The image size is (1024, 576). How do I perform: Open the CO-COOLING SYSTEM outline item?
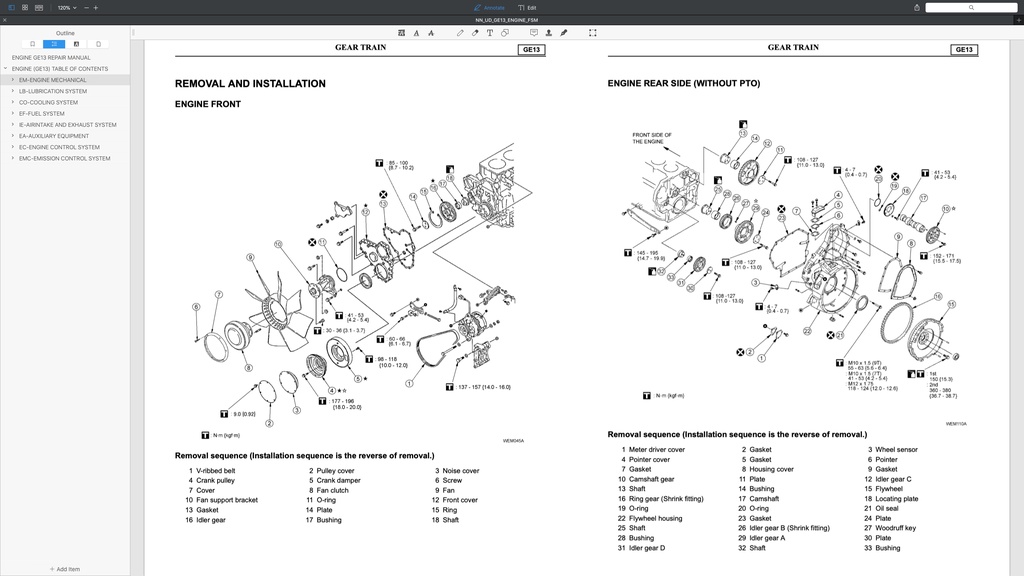coord(47,102)
